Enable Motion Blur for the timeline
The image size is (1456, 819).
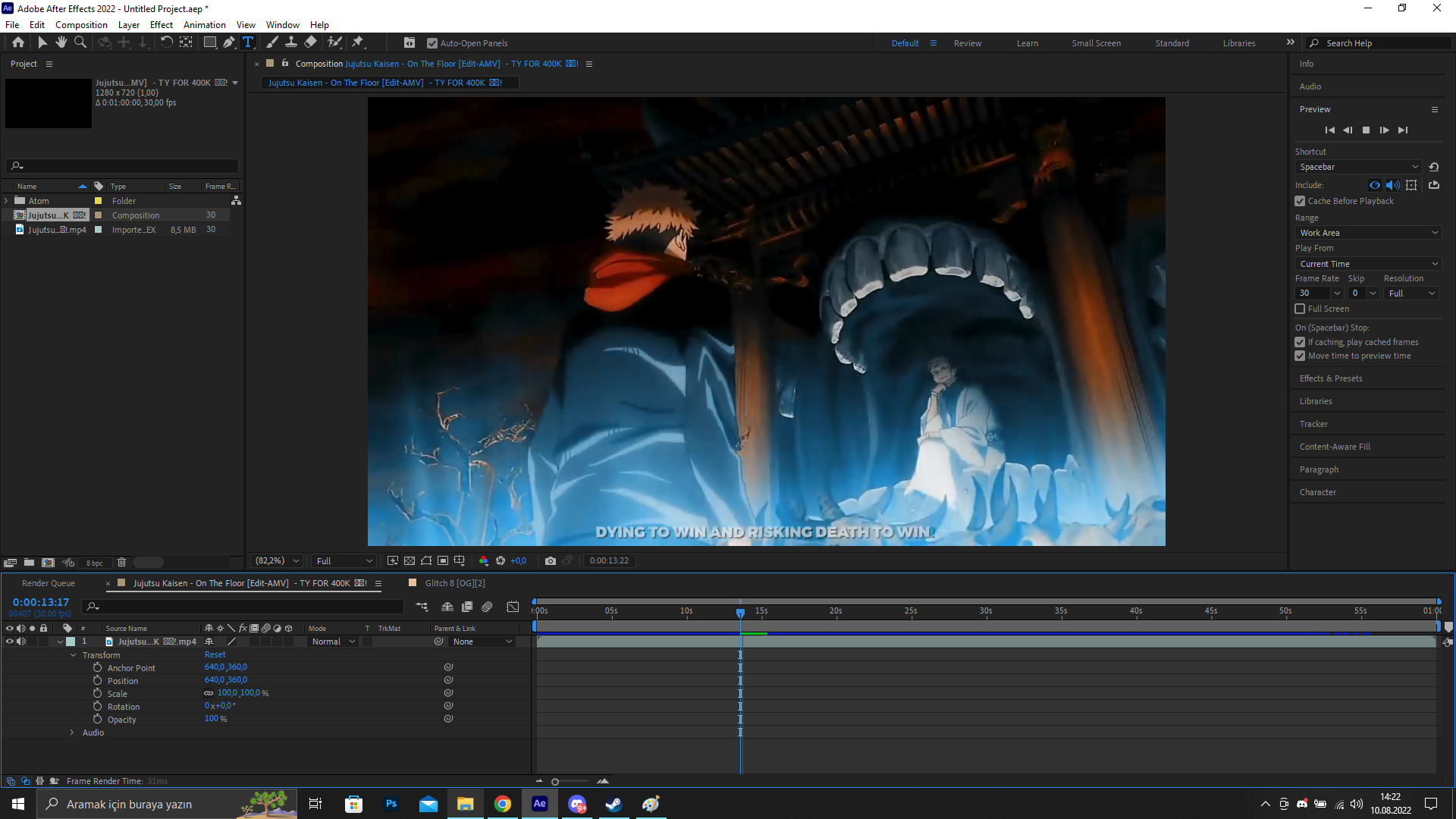pyautogui.click(x=488, y=607)
